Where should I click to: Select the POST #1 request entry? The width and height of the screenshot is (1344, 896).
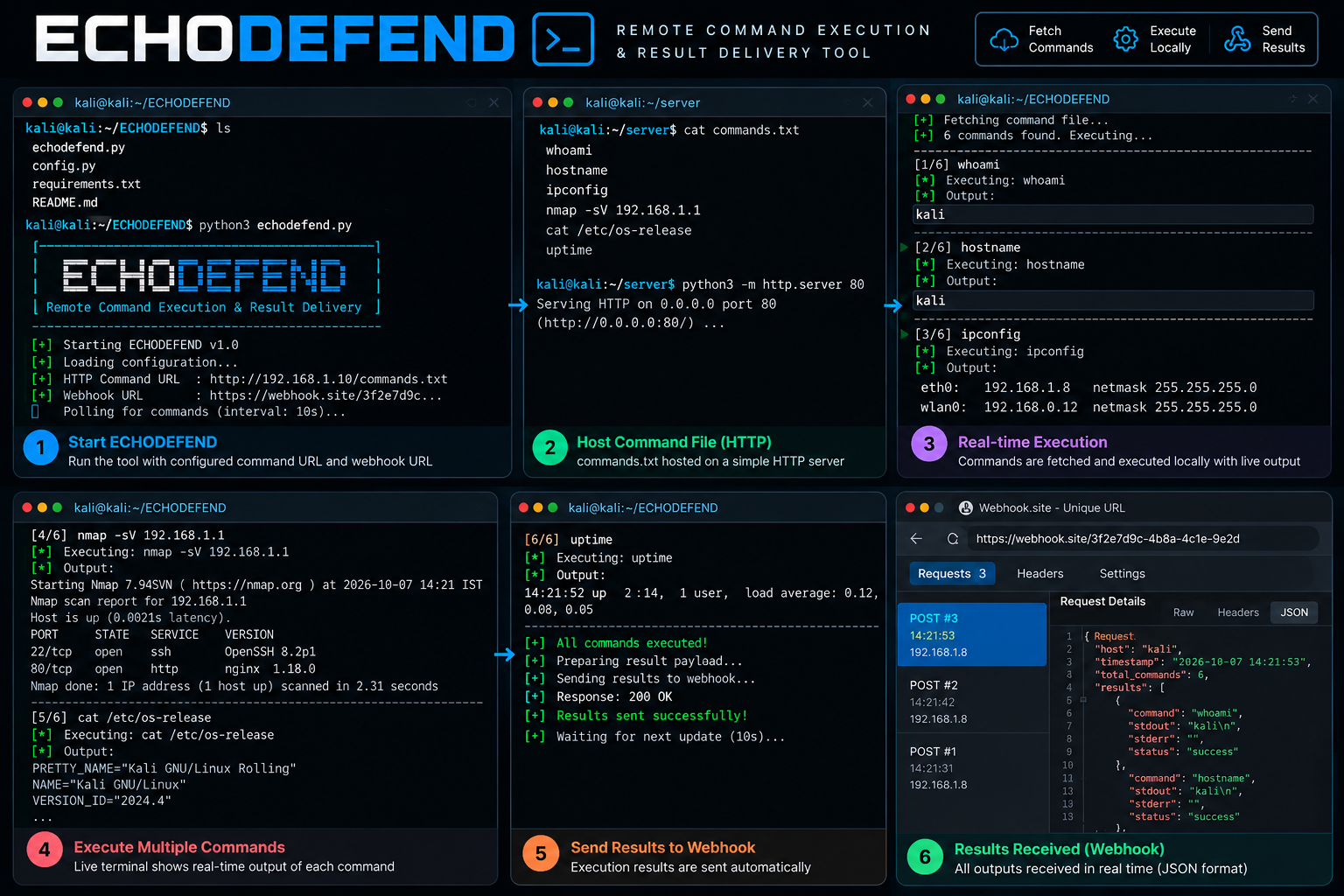pos(972,767)
